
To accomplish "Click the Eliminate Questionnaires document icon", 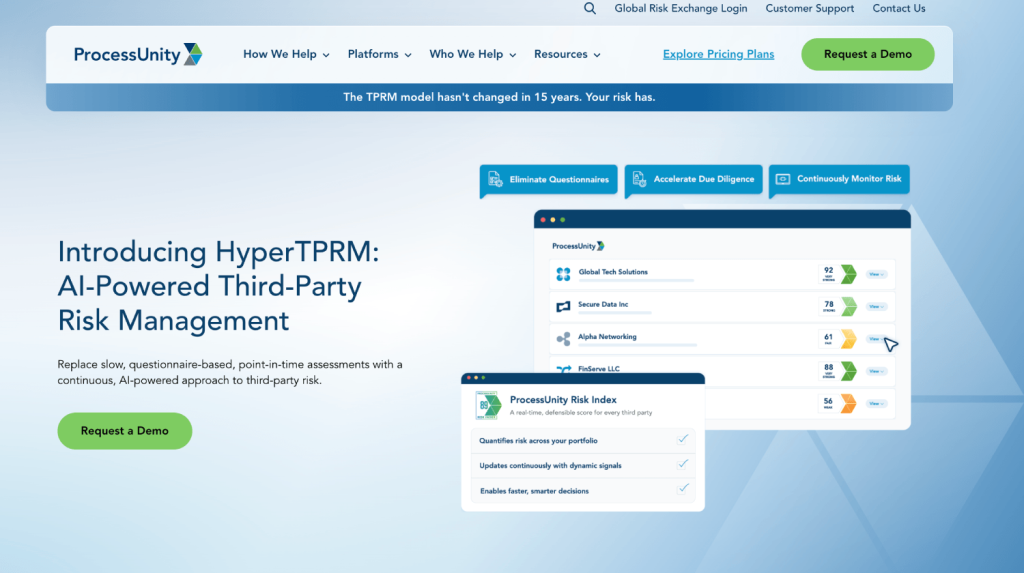I will click(x=495, y=179).
